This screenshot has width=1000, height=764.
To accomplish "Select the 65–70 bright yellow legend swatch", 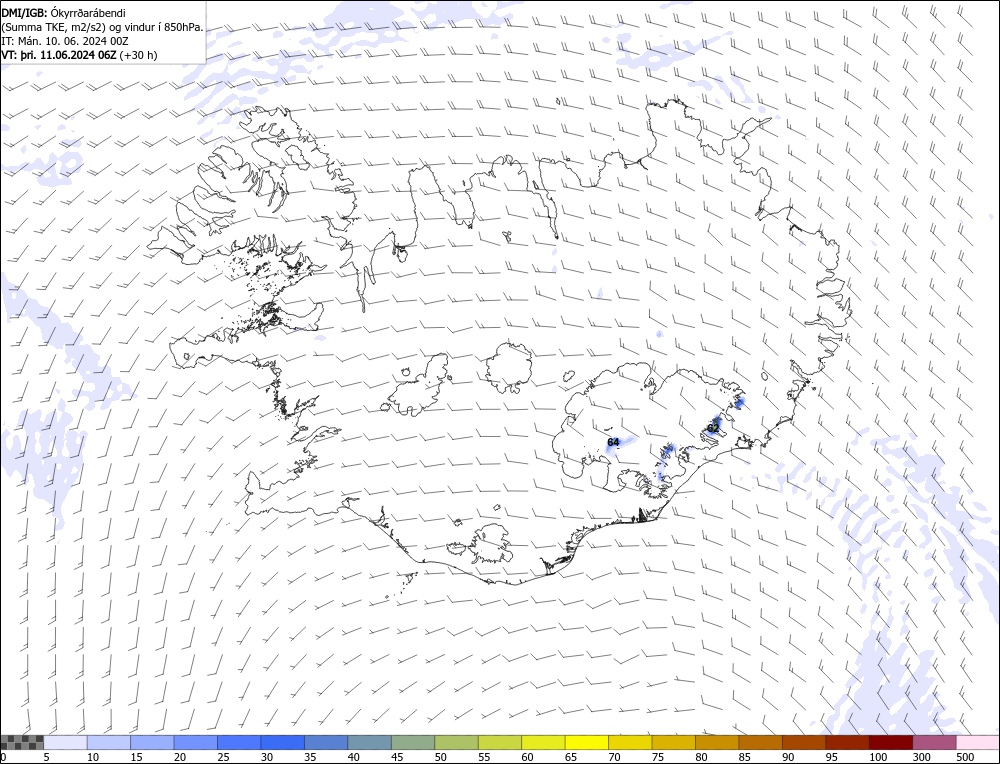I will (586, 742).
